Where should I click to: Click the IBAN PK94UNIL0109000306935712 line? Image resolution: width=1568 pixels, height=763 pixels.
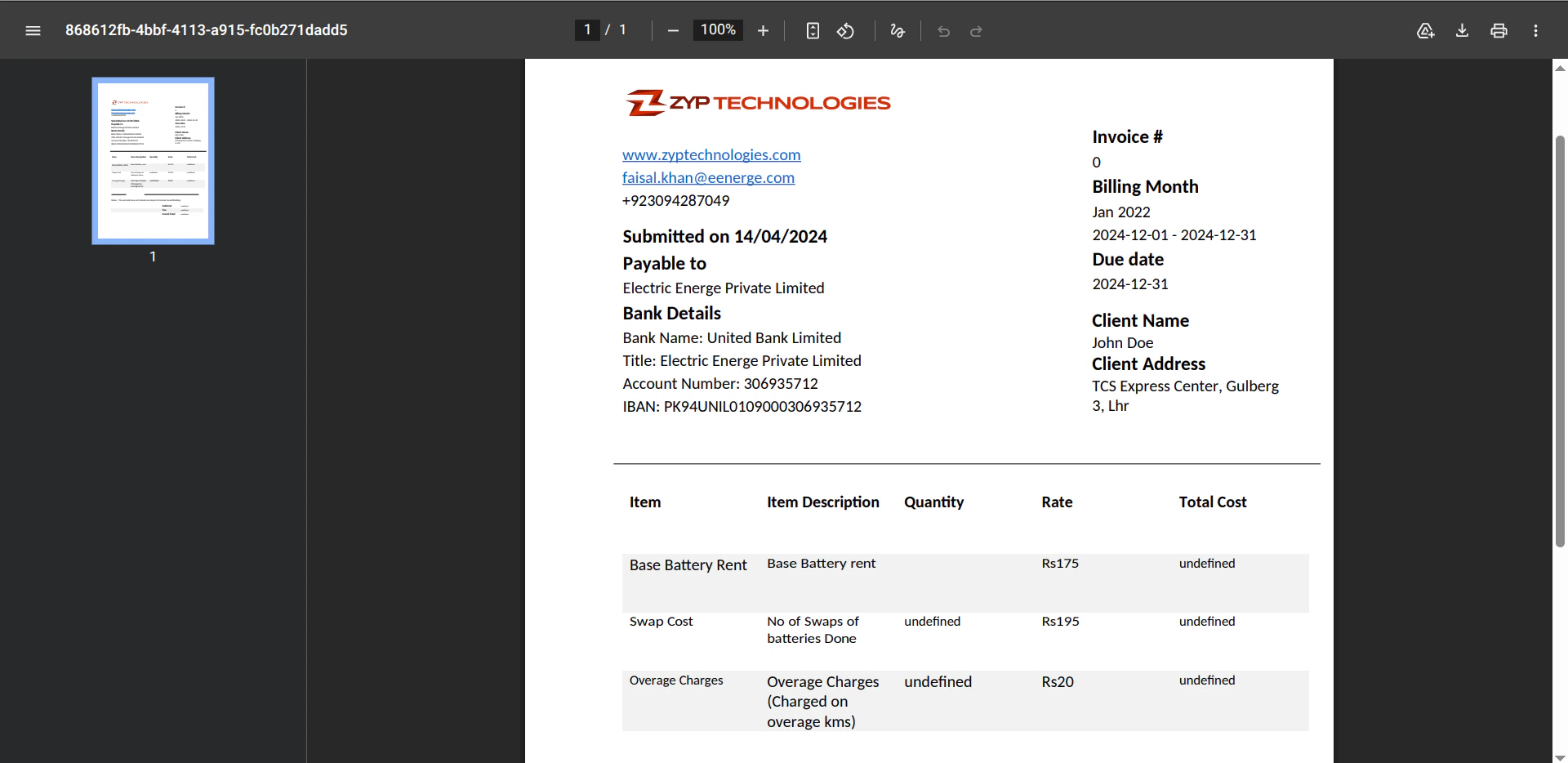click(x=742, y=406)
